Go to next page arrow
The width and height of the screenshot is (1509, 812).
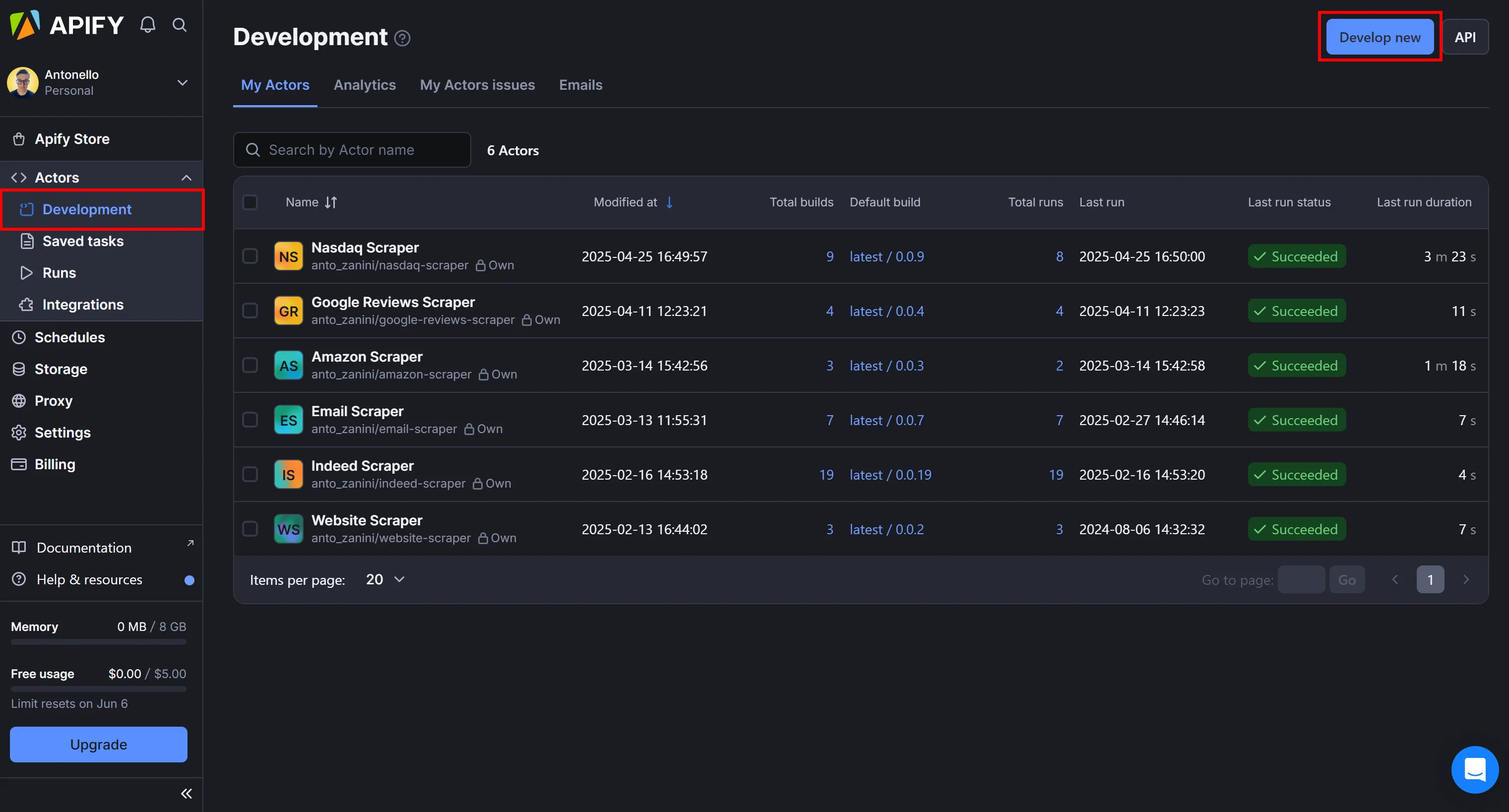[1466, 579]
